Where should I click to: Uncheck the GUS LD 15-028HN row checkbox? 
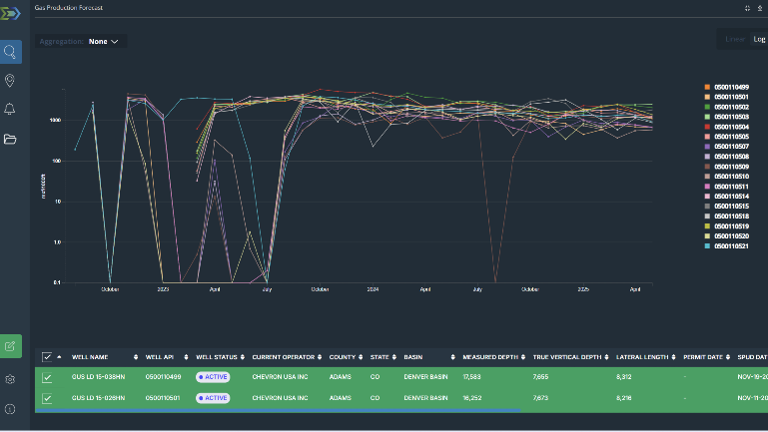point(47,397)
